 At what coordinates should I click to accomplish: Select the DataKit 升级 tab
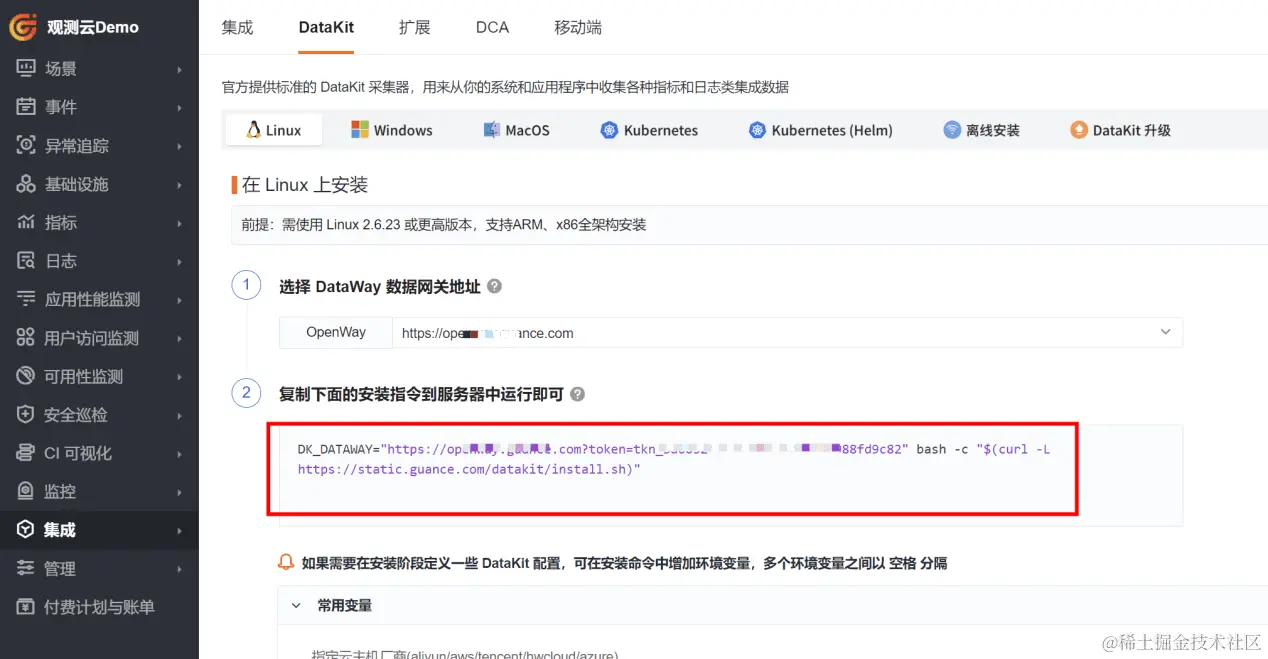click(x=1120, y=130)
